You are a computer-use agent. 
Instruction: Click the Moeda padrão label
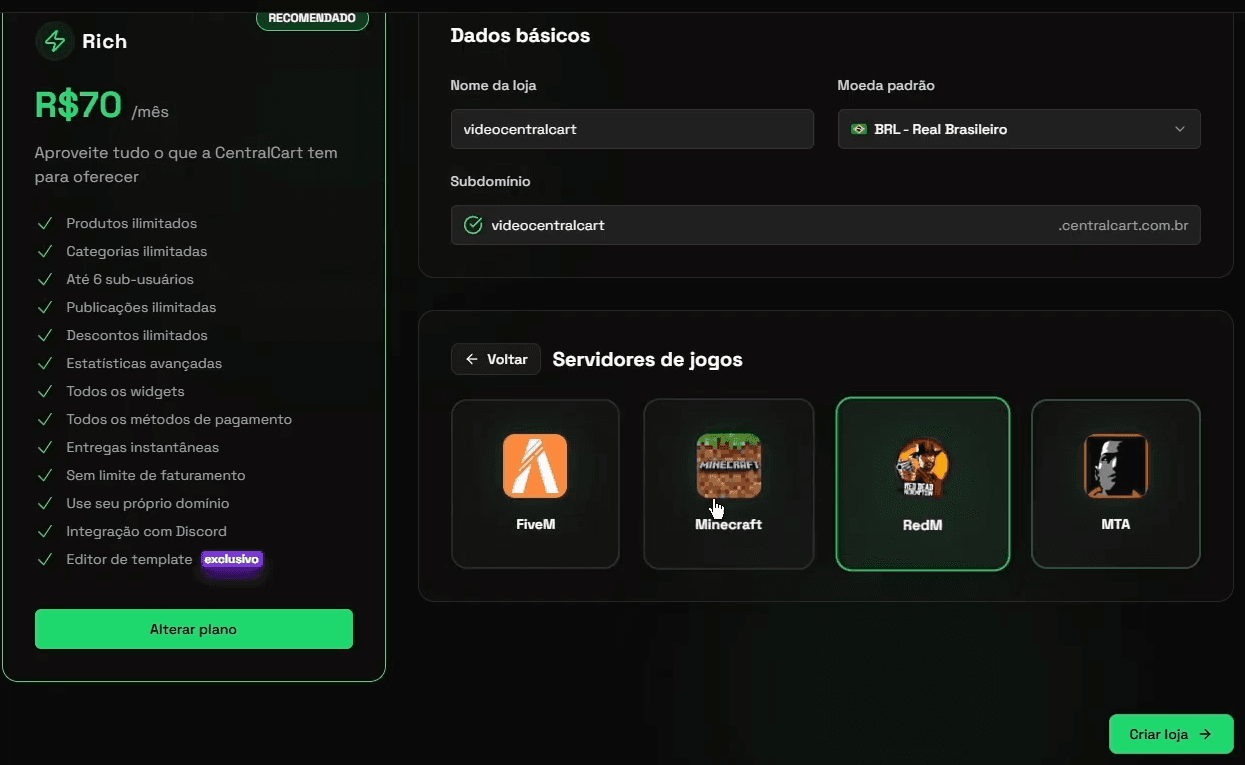[x=886, y=86]
